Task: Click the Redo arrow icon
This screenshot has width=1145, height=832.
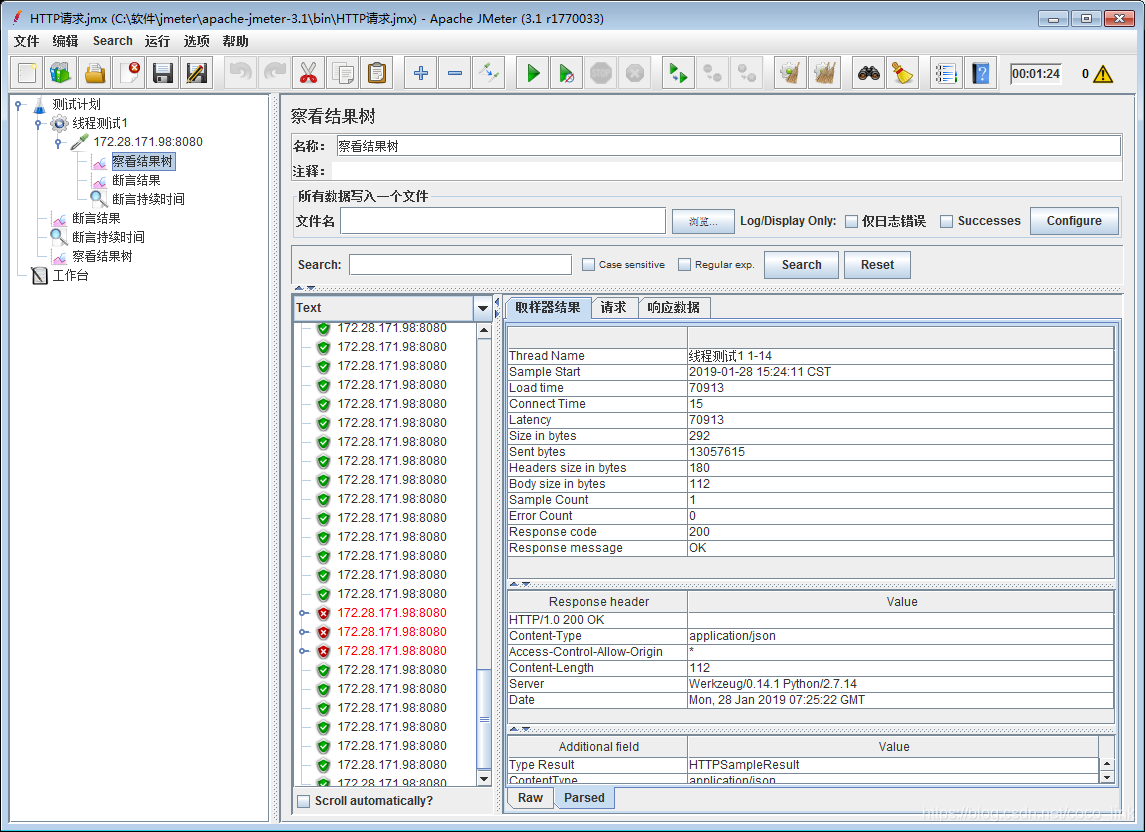Action: pos(275,73)
